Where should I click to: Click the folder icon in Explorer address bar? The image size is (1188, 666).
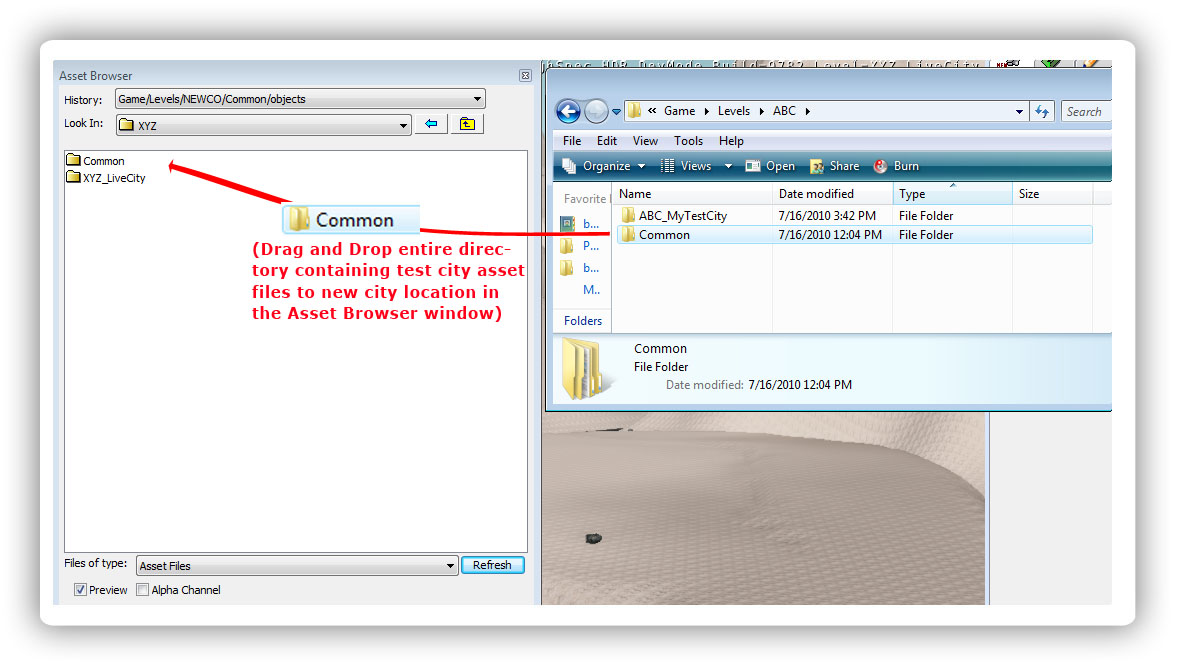pyautogui.click(x=634, y=111)
